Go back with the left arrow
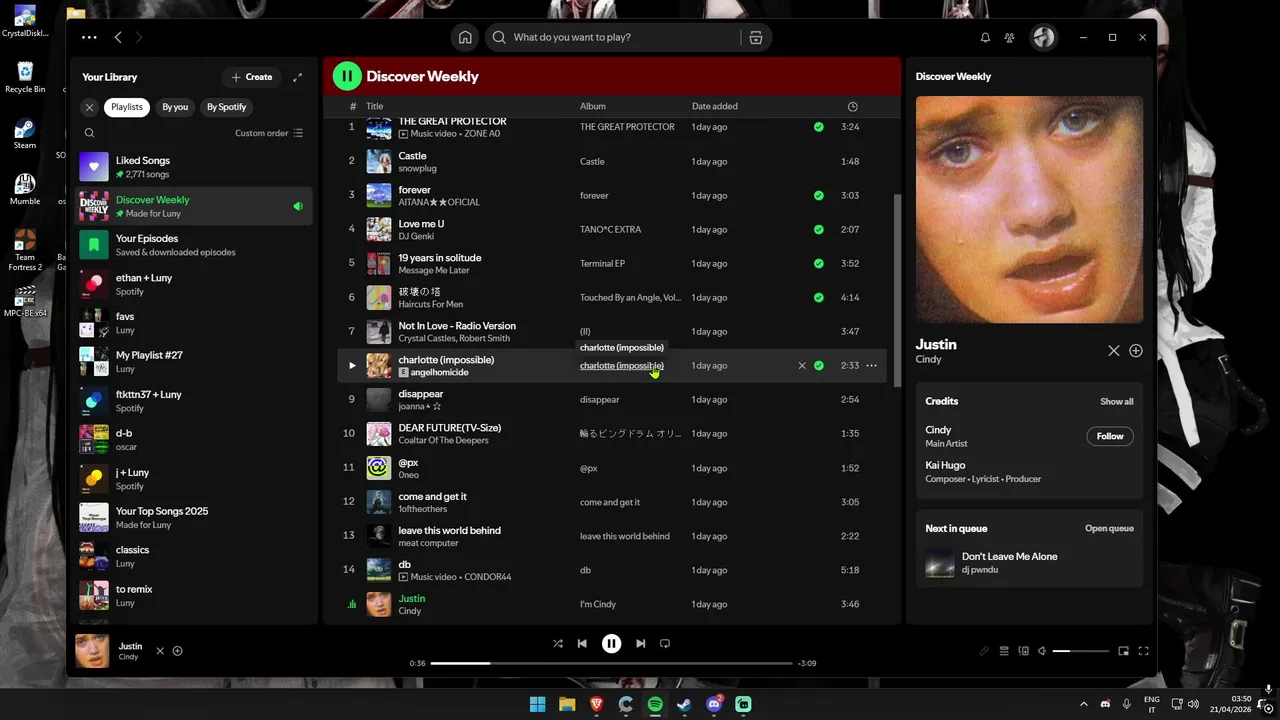The image size is (1280, 720). point(118,37)
